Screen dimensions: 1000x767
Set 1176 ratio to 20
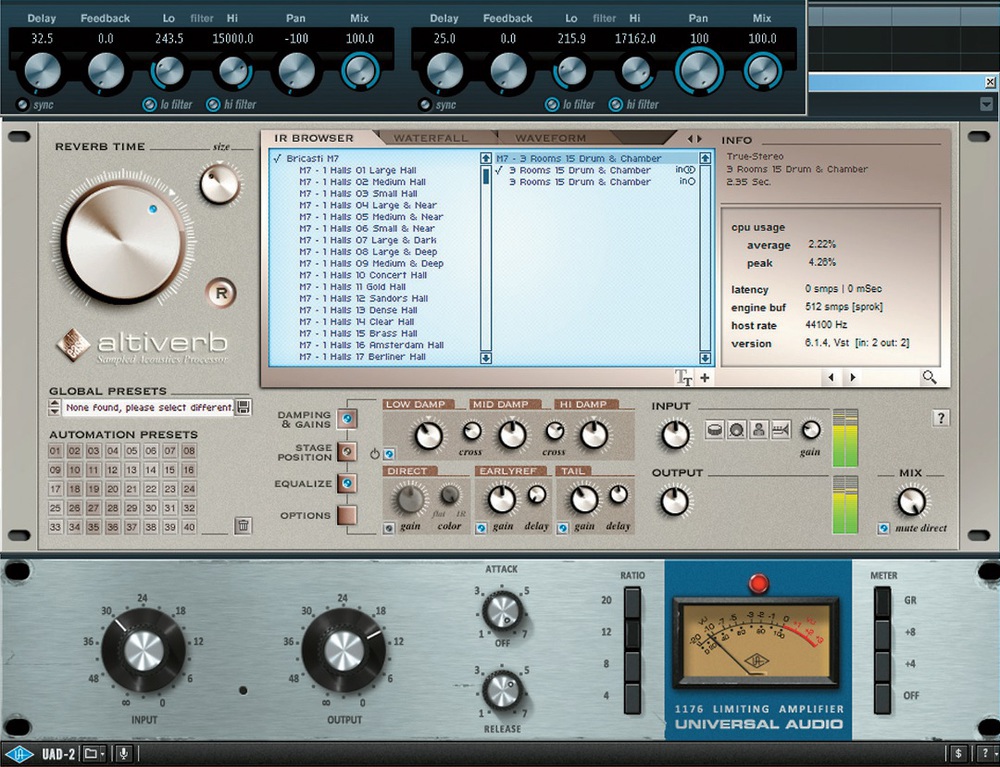pos(632,603)
